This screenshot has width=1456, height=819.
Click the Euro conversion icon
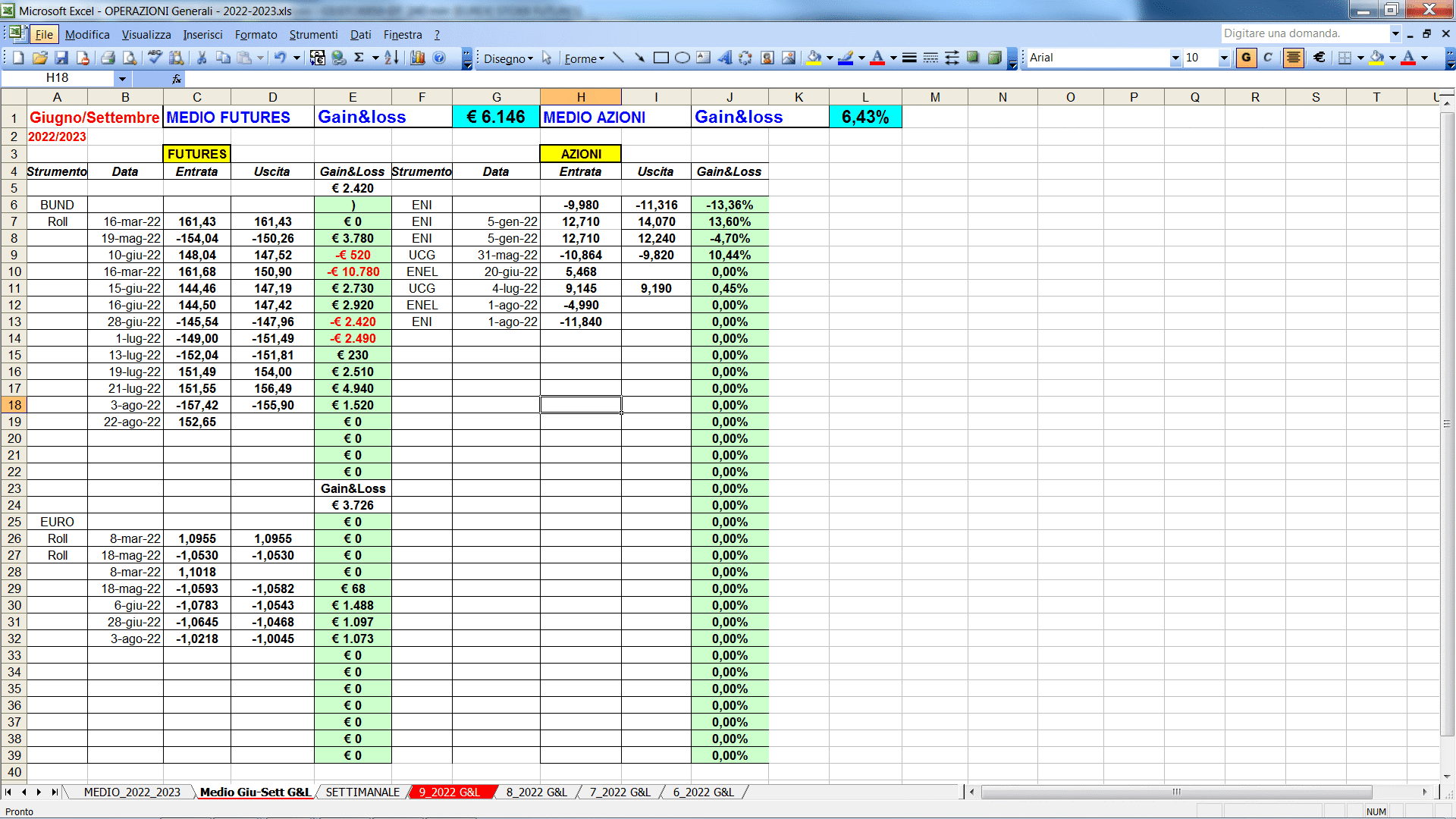pos(318,58)
